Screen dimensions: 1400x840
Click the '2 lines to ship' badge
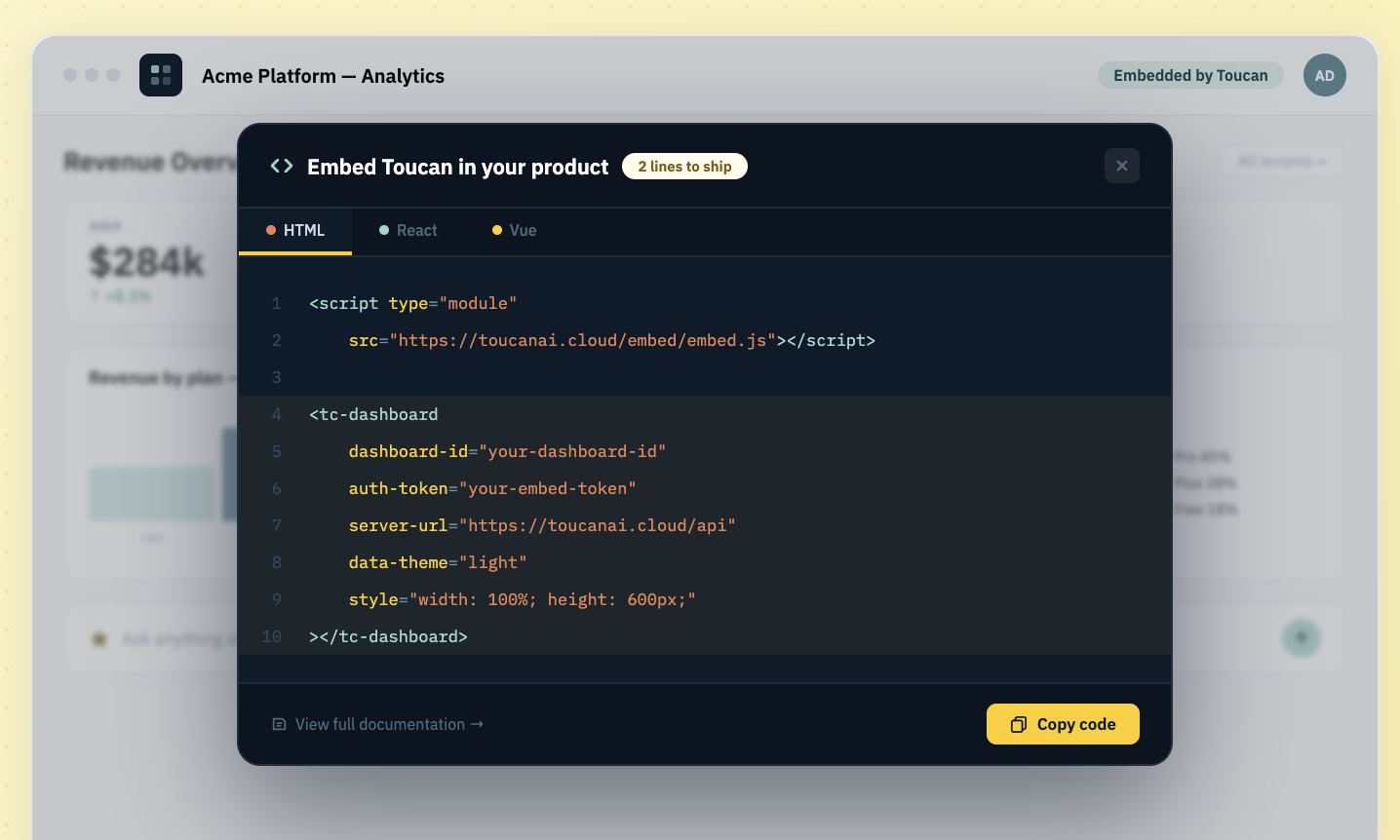click(x=684, y=167)
